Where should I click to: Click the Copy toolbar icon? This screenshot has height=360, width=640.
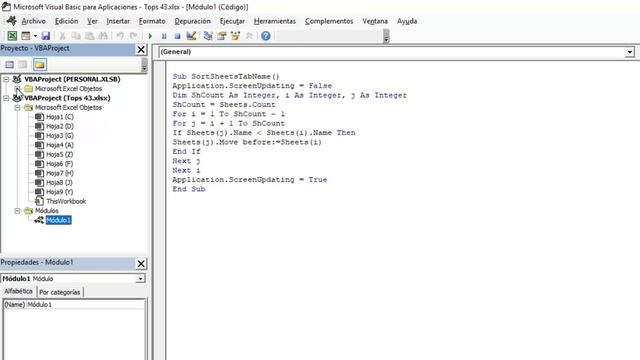pos(76,36)
